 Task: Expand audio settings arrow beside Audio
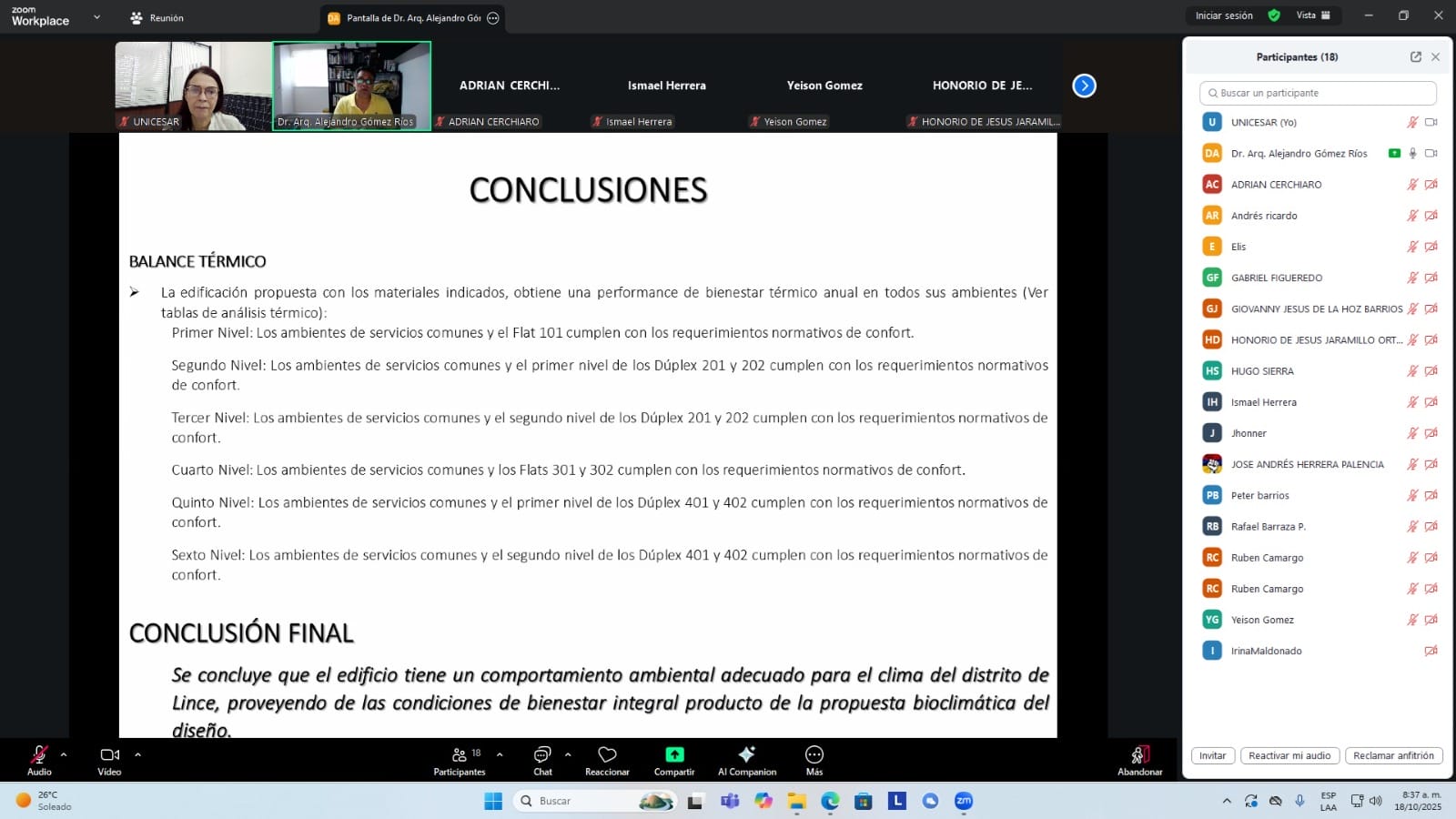(x=64, y=754)
